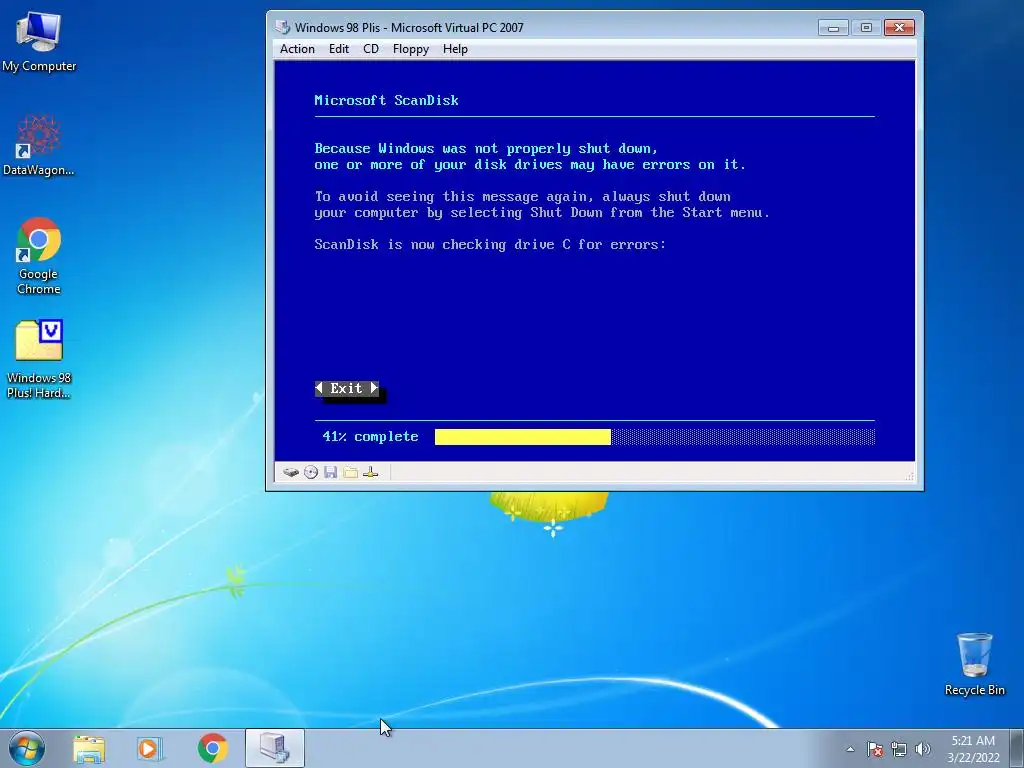This screenshot has width=1024, height=768.
Task: Click the floppy disk icon in status bar
Action: point(330,472)
